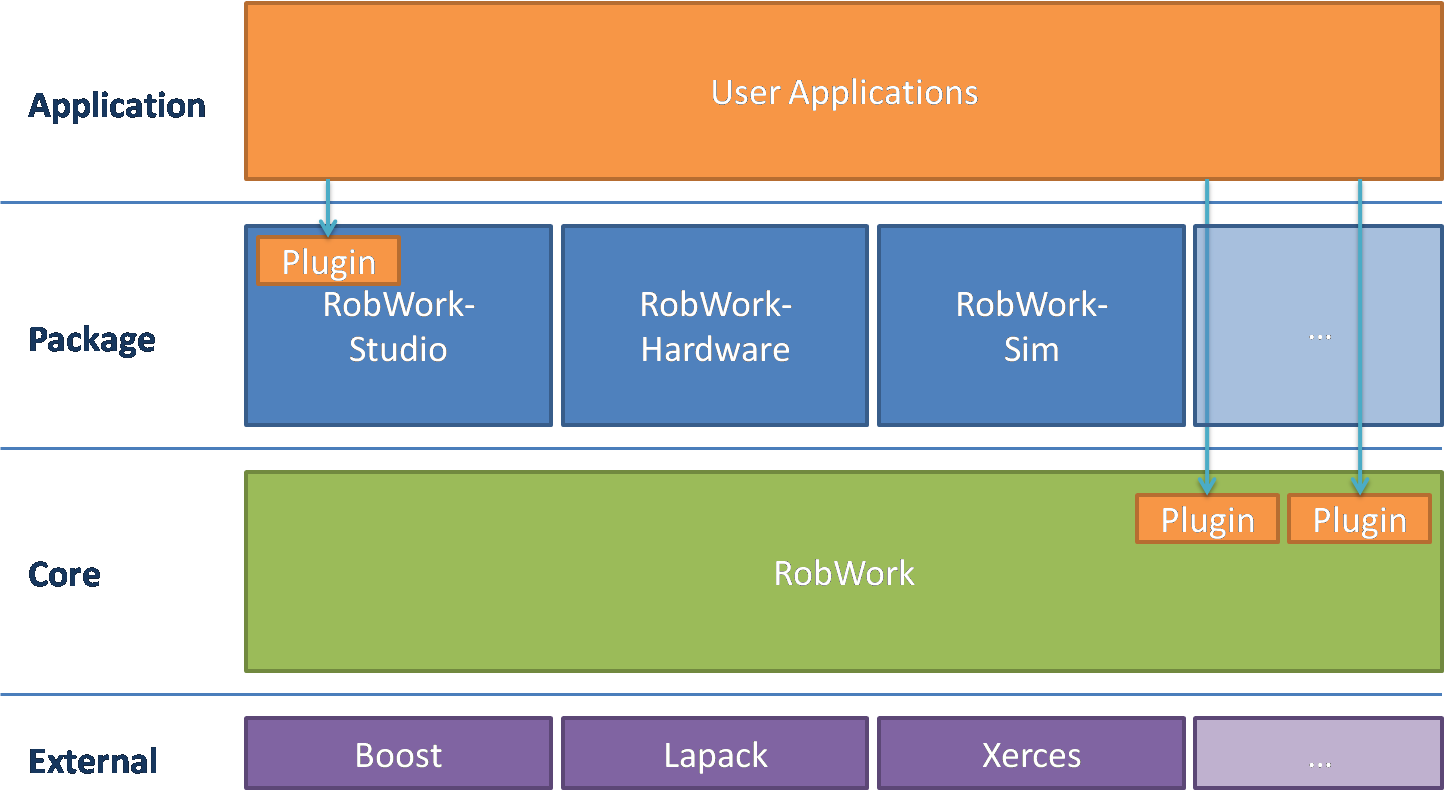Click the External layer label
This screenshot has width=1445, height=791.
tap(93, 761)
